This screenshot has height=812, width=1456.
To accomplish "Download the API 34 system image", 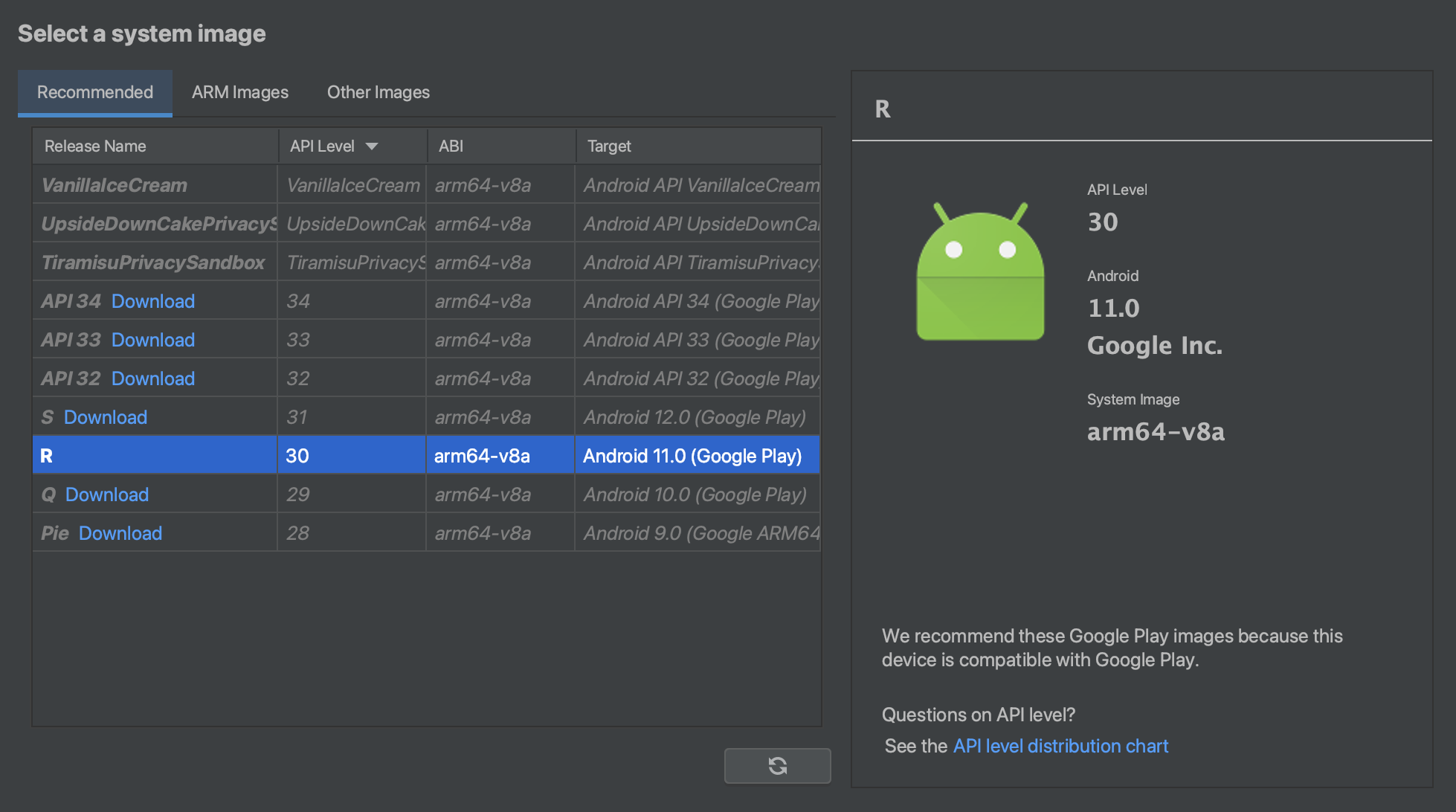I will [x=152, y=301].
